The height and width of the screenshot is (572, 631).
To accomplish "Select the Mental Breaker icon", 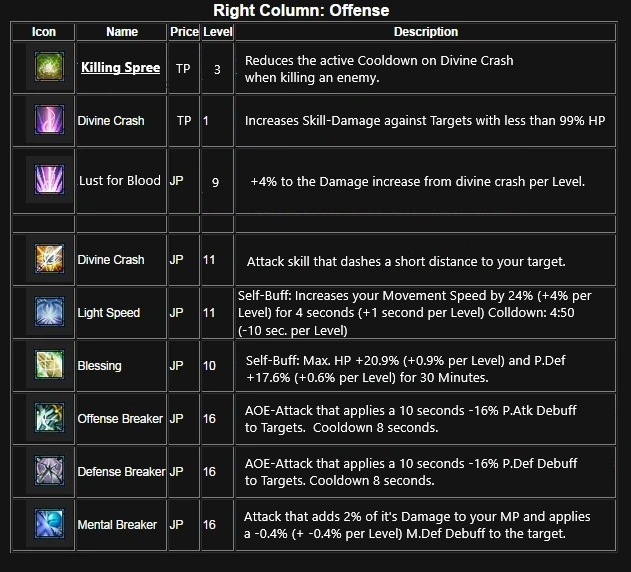I will pos(49,524).
